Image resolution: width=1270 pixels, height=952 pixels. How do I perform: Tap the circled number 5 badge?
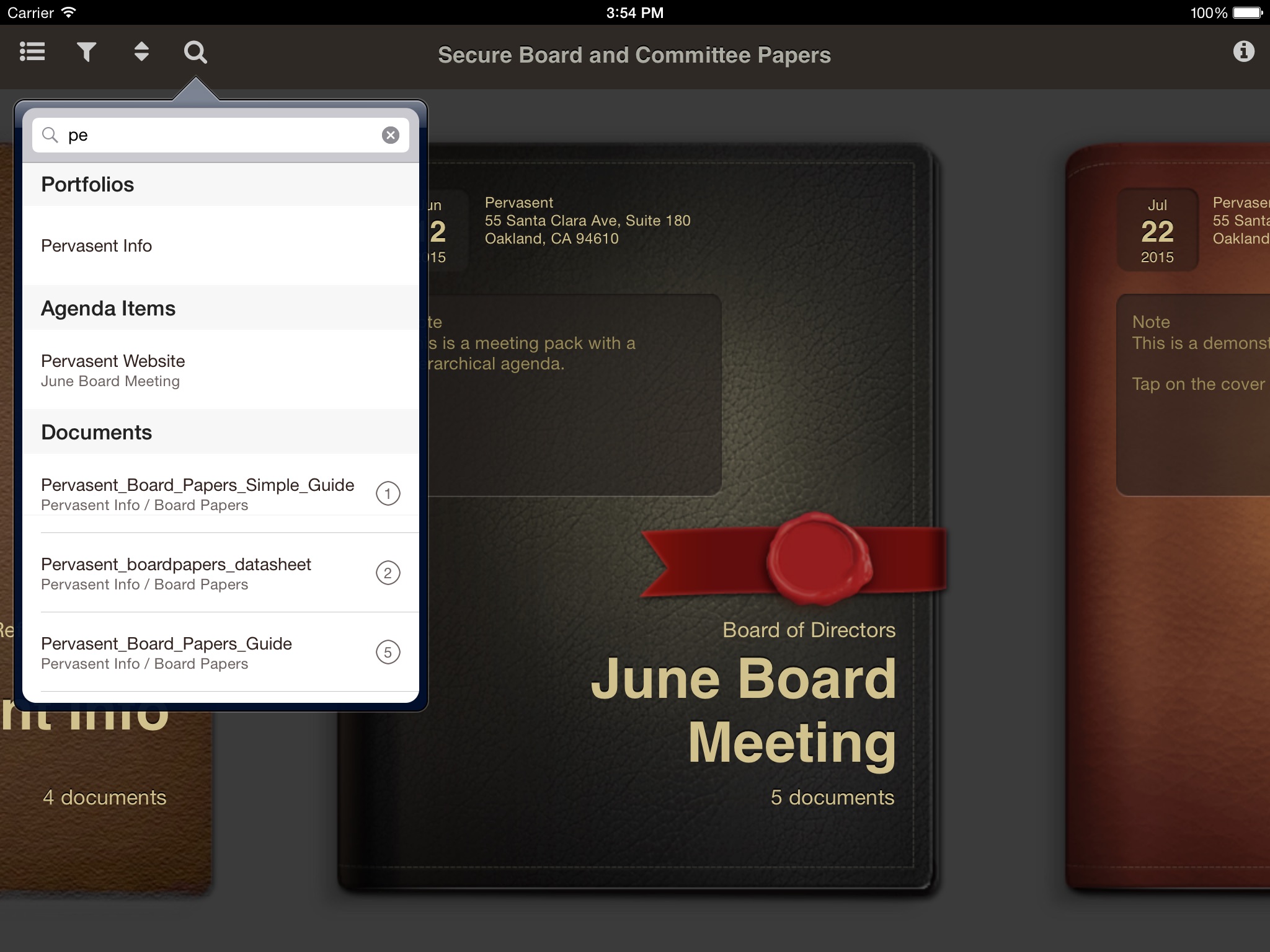coord(388,653)
